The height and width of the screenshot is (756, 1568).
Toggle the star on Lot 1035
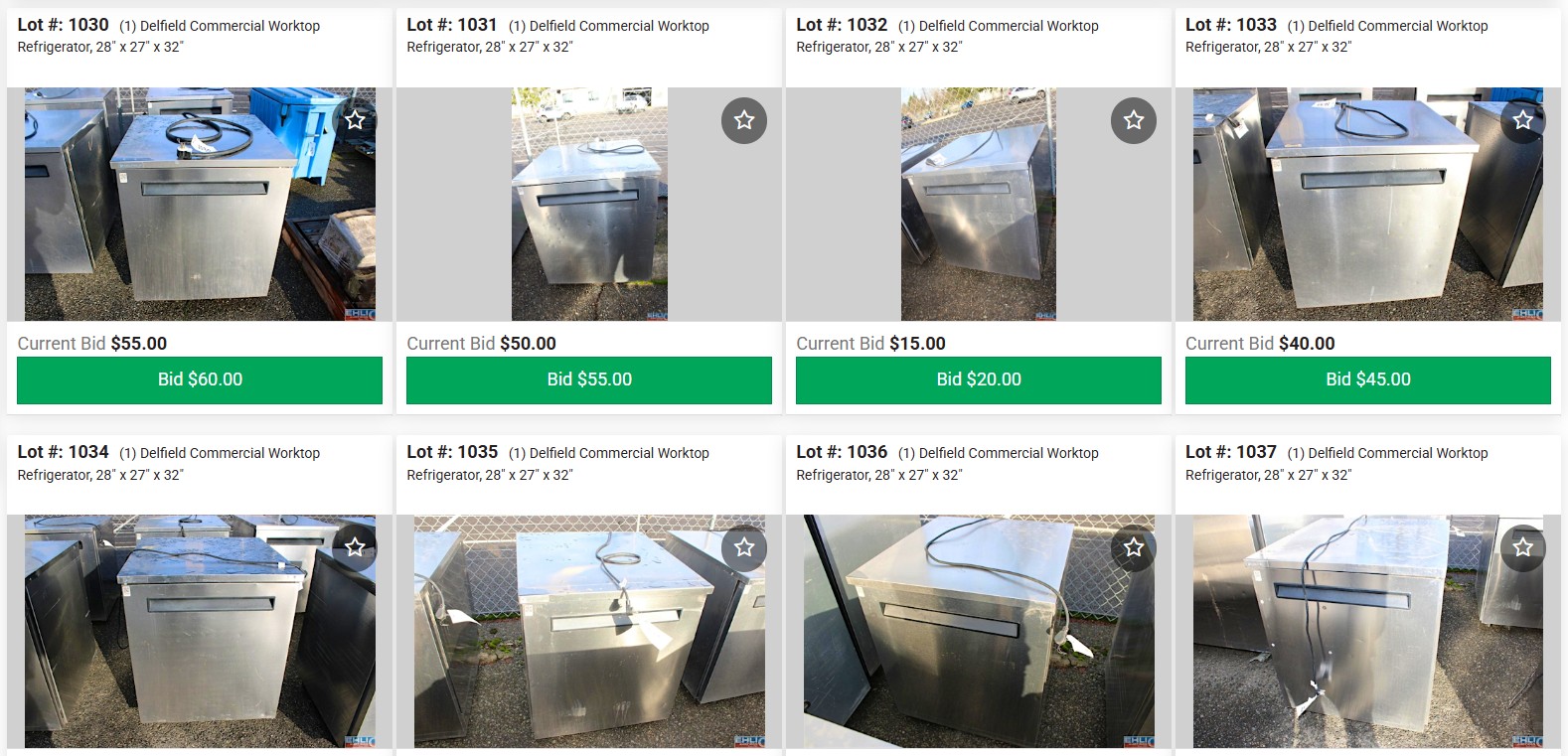(x=744, y=547)
